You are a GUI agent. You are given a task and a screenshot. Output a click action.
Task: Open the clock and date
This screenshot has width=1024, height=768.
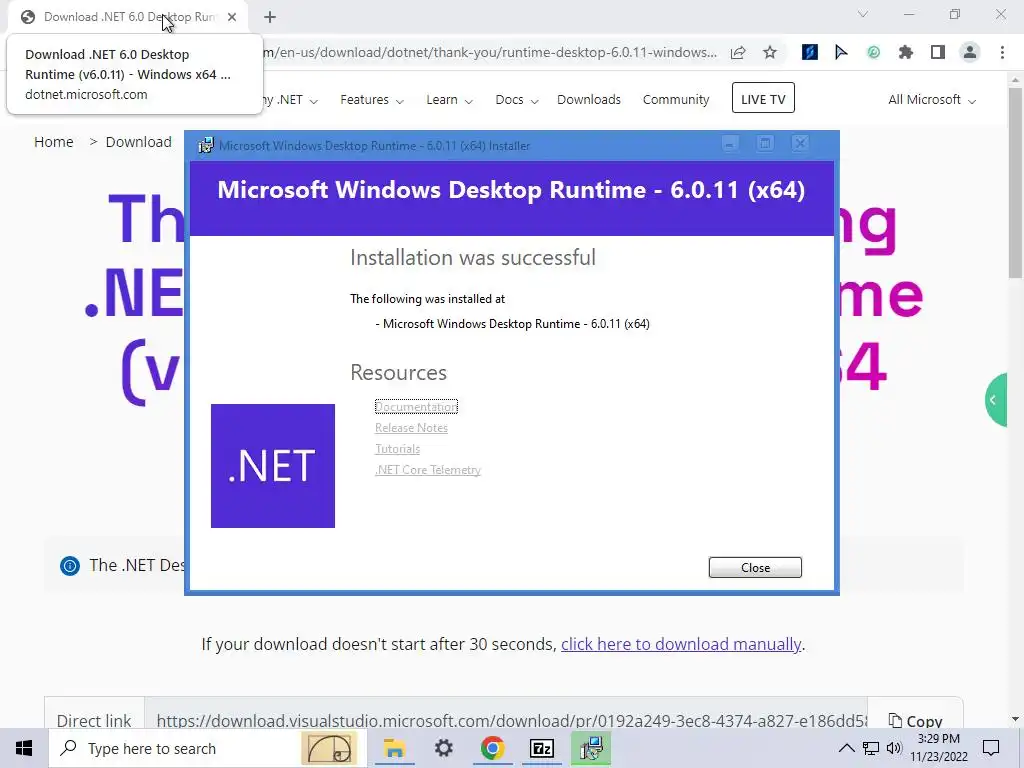939,748
